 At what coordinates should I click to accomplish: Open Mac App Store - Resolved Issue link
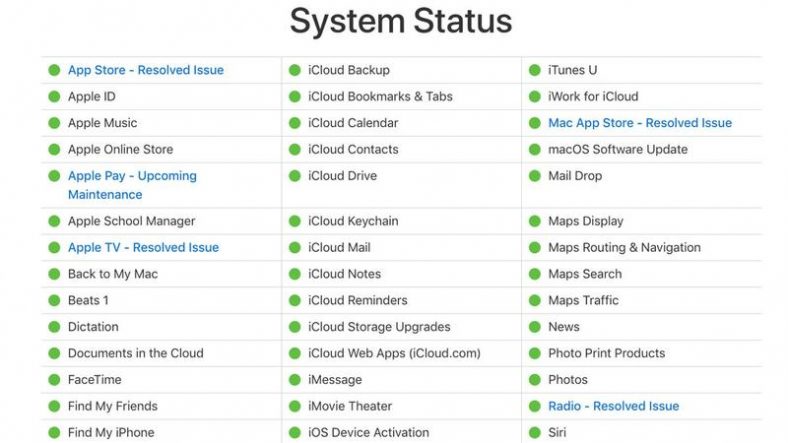pos(640,123)
